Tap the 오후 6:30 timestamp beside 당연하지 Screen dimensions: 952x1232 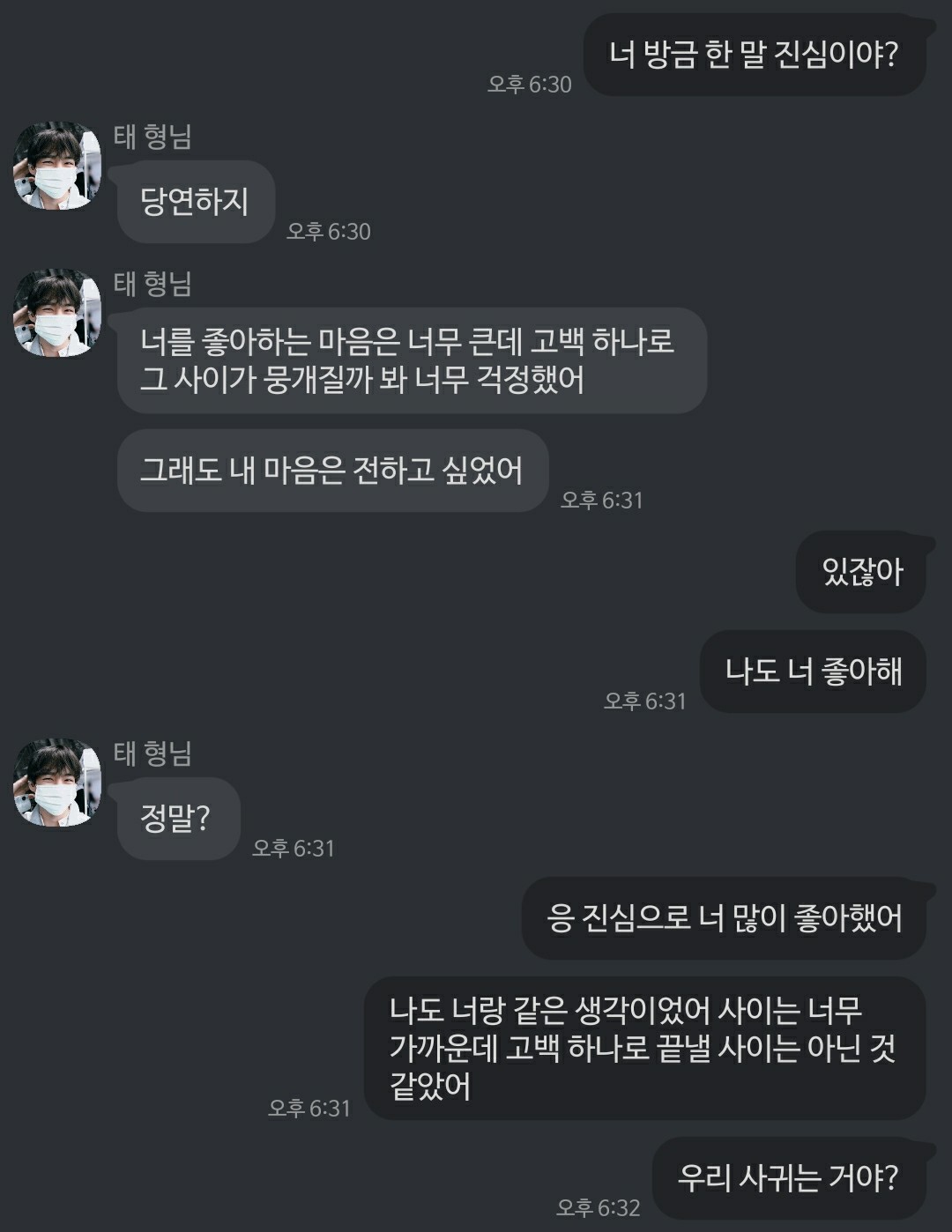[329, 231]
